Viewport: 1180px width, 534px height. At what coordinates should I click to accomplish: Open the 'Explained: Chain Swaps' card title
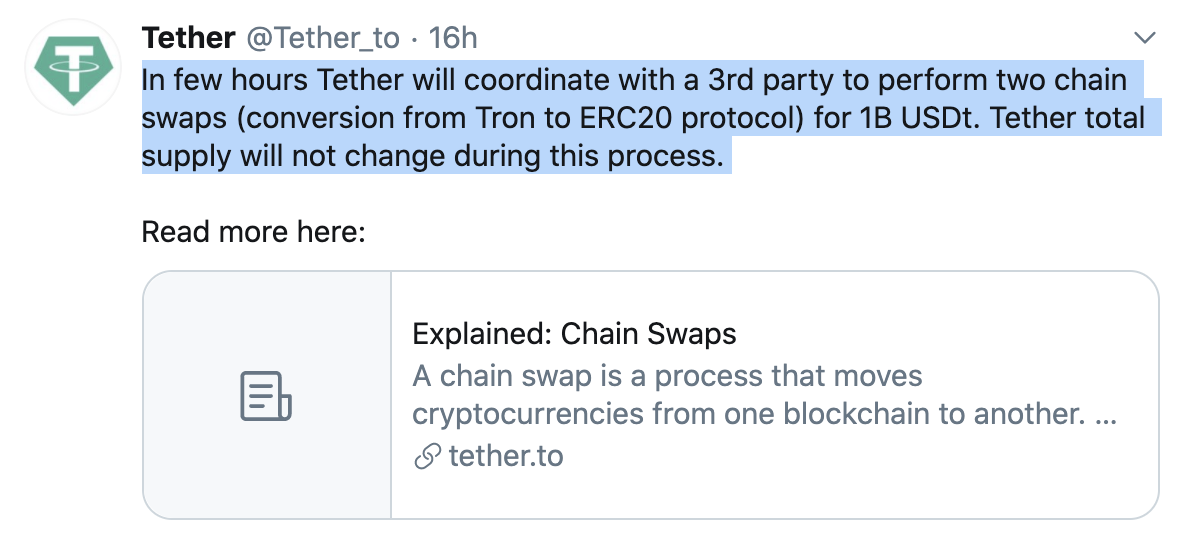click(x=574, y=334)
